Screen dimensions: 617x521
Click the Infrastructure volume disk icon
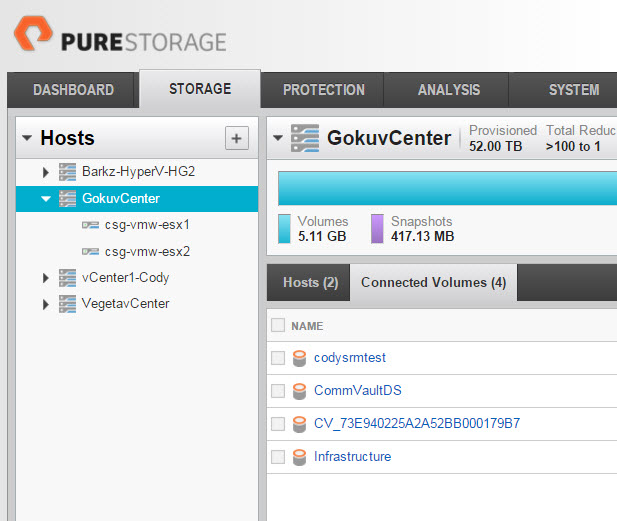point(299,457)
